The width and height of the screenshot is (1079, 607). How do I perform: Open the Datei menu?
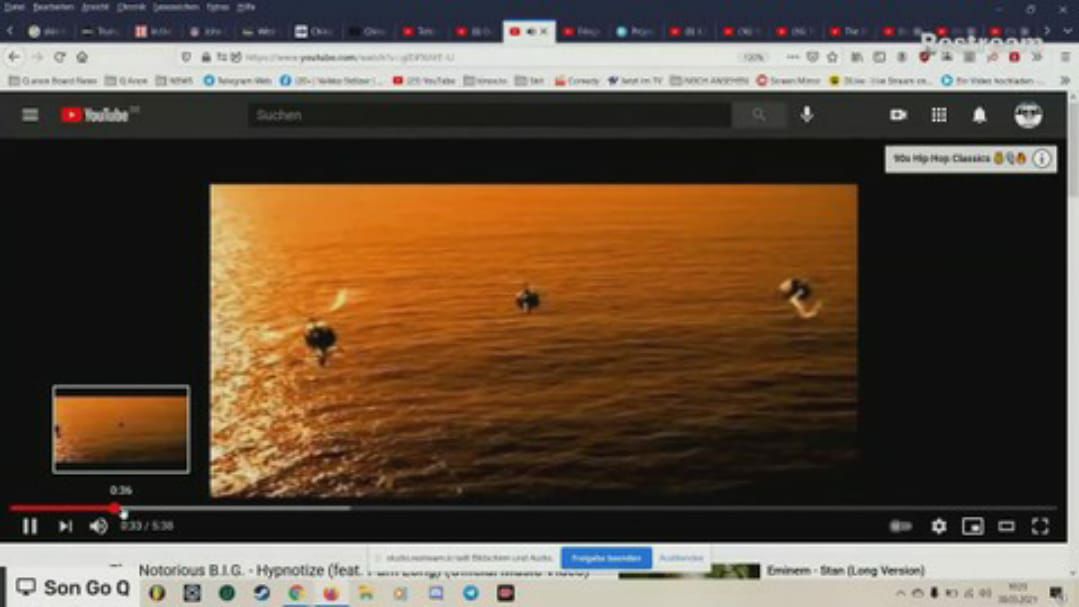pyautogui.click(x=14, y=7)
